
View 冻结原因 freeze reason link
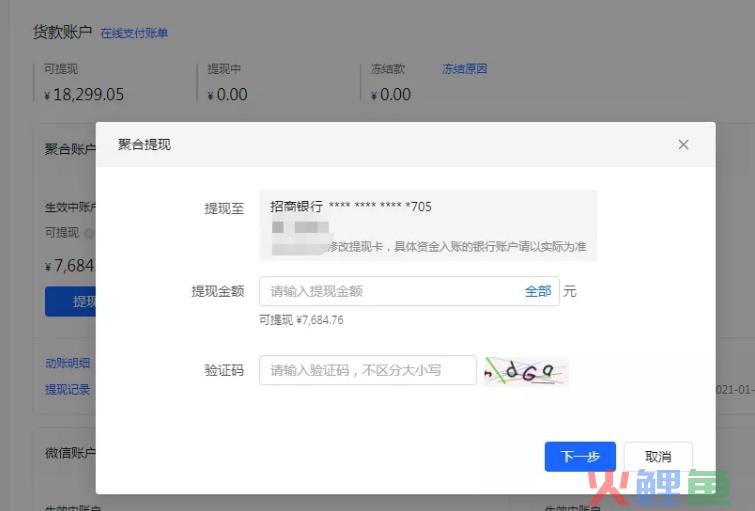464,69
